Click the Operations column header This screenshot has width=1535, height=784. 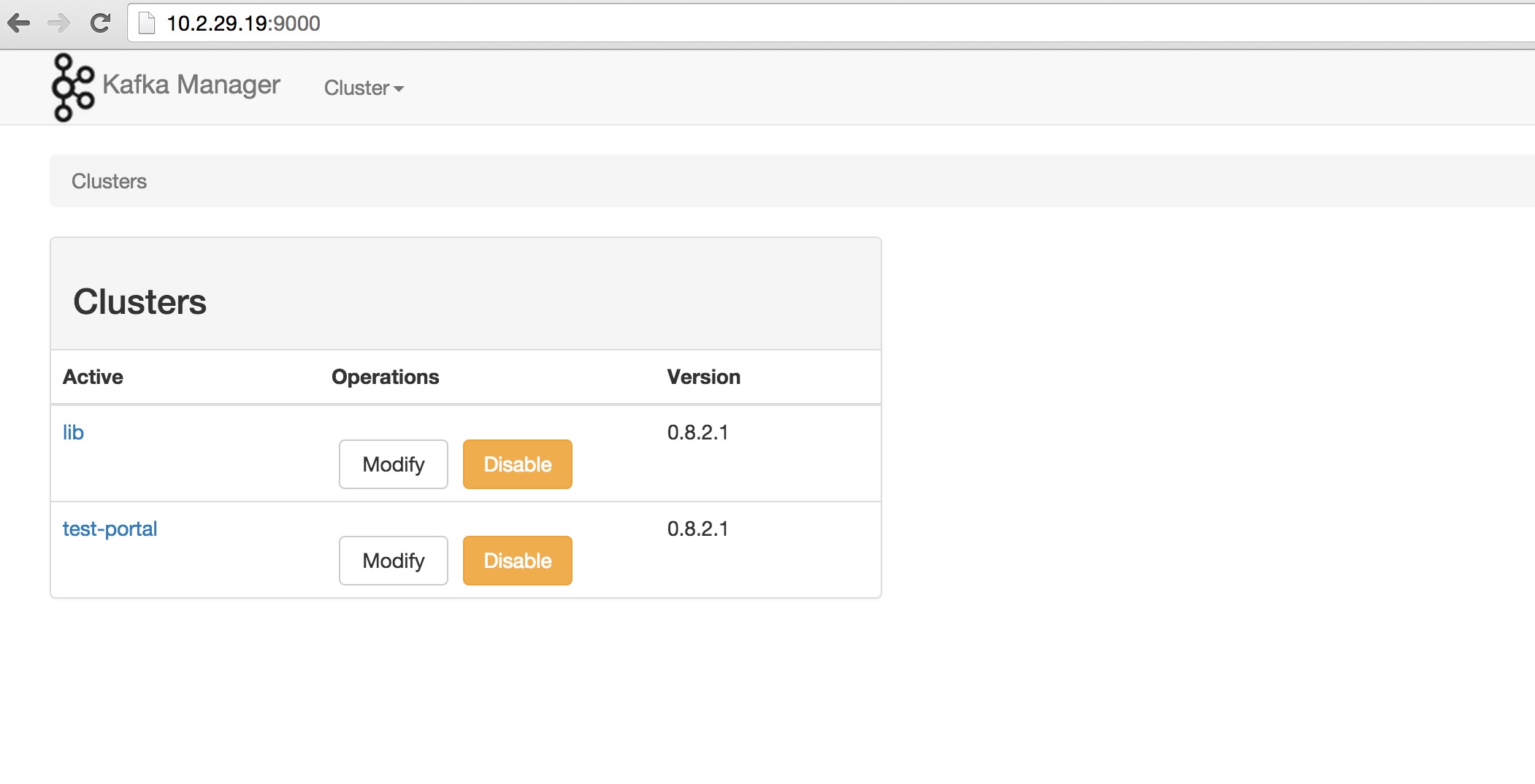(386, 377)
